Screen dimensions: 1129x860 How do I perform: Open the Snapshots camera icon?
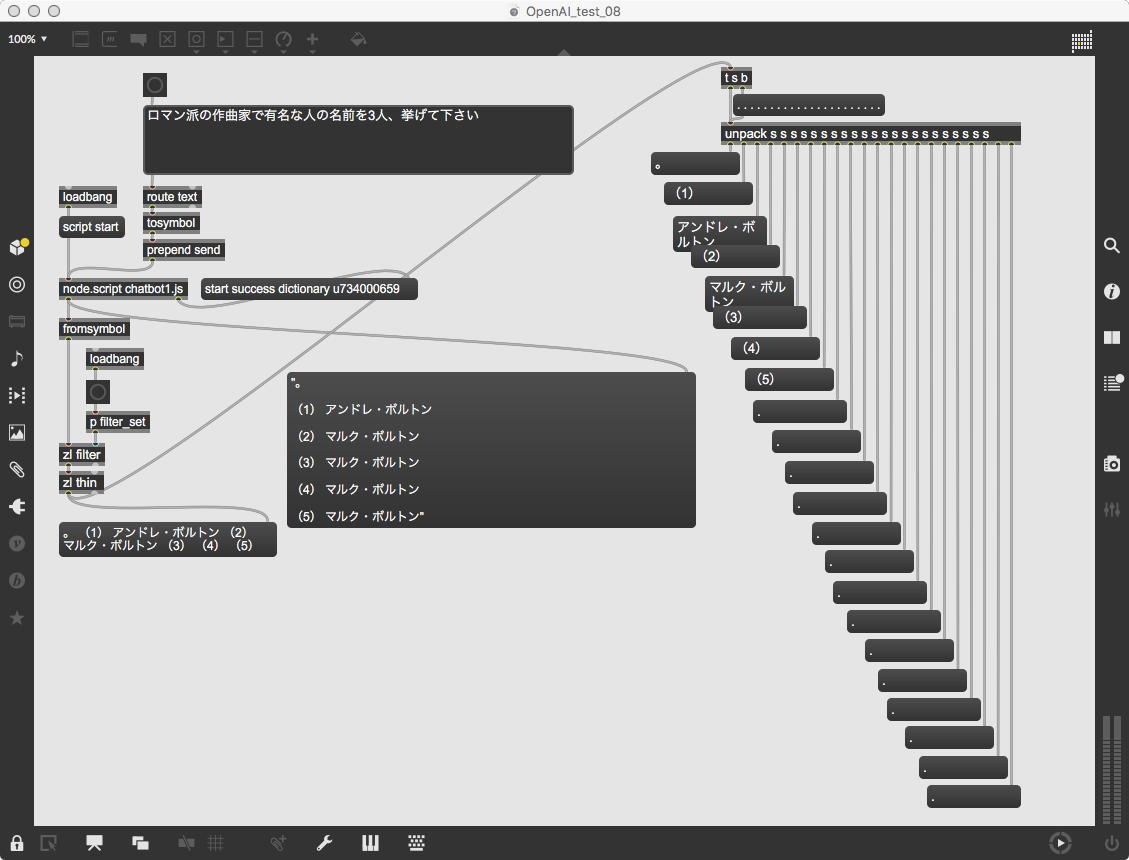(x=1112, y=464)
